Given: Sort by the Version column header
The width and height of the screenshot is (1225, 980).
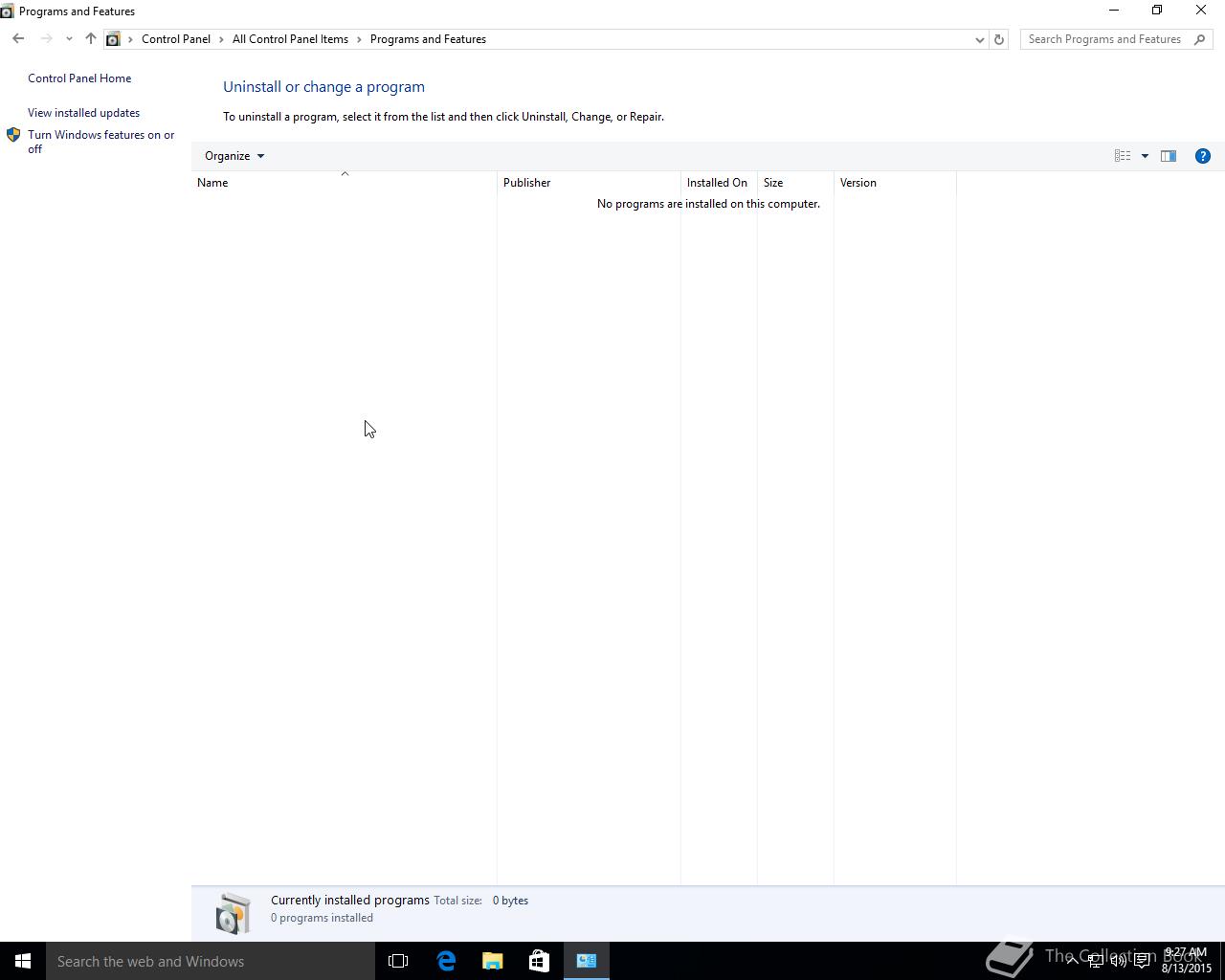Looking at the screenshot, I should coord(895,183).
